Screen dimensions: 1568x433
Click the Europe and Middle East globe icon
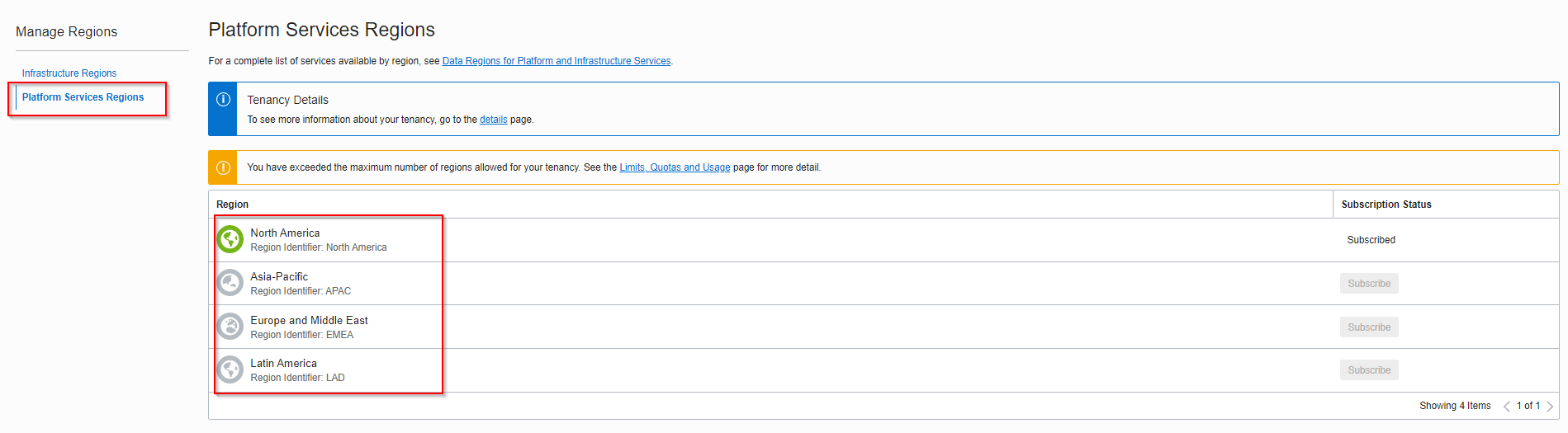tap(230, 327)
